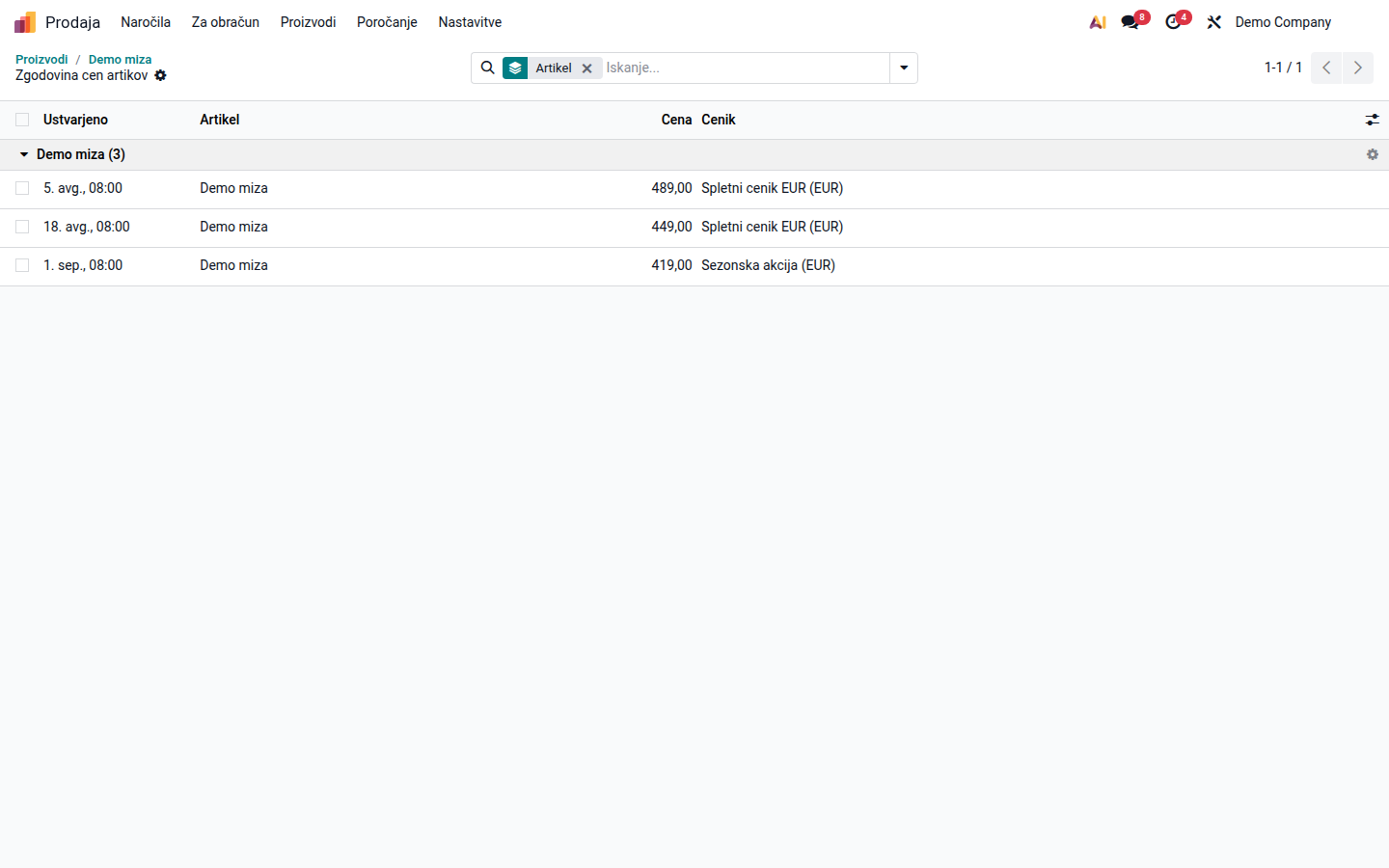Check the 18. avg., 08:00 row
Screen dimensions: 1389x868
(x=22, y=227)
